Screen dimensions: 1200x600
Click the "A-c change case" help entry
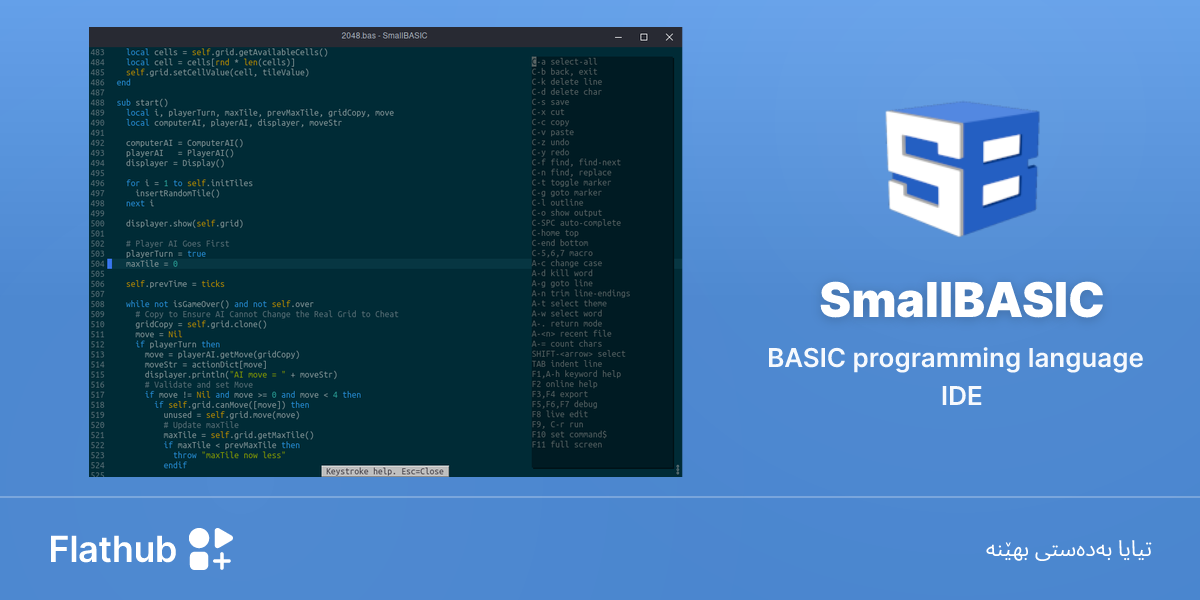(567, 263)
